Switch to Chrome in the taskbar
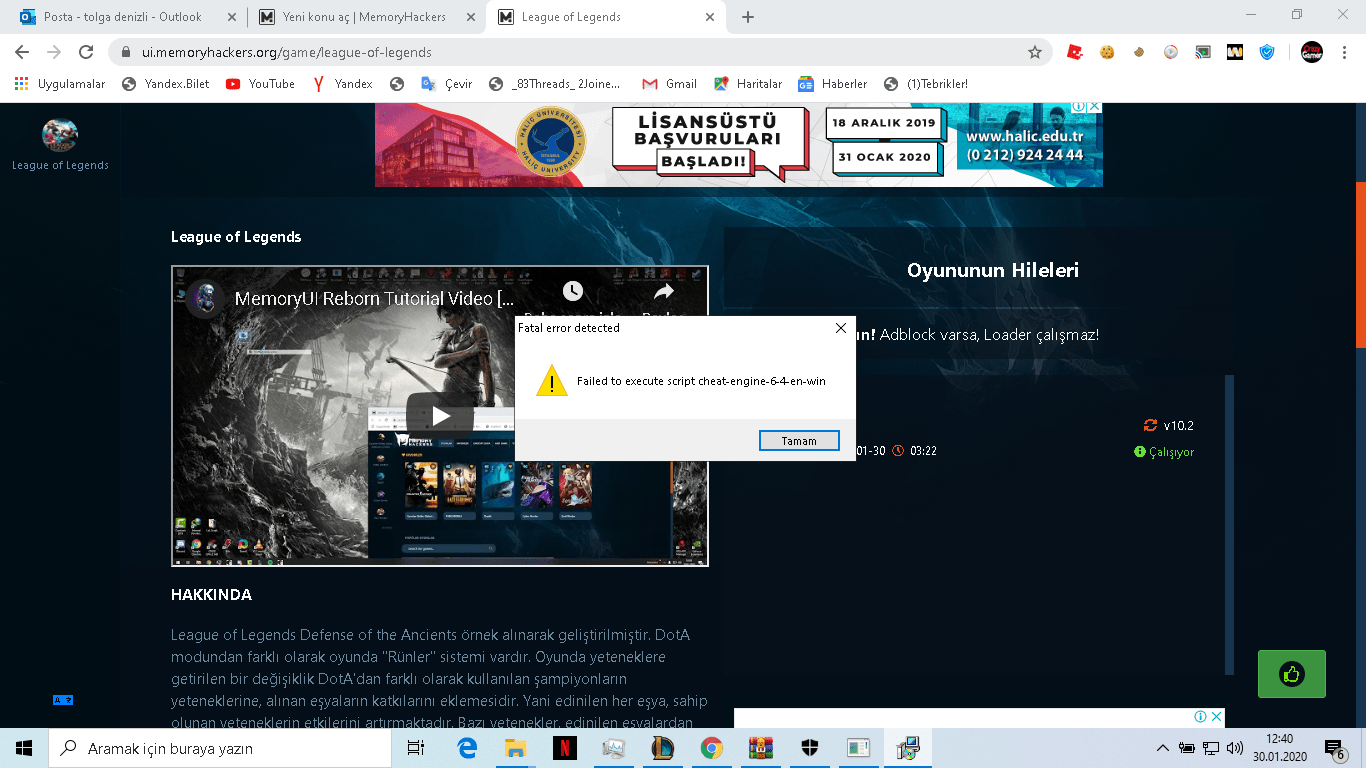Image resolution: width=1366 pixels, height=768 pixels. [711, 748]
